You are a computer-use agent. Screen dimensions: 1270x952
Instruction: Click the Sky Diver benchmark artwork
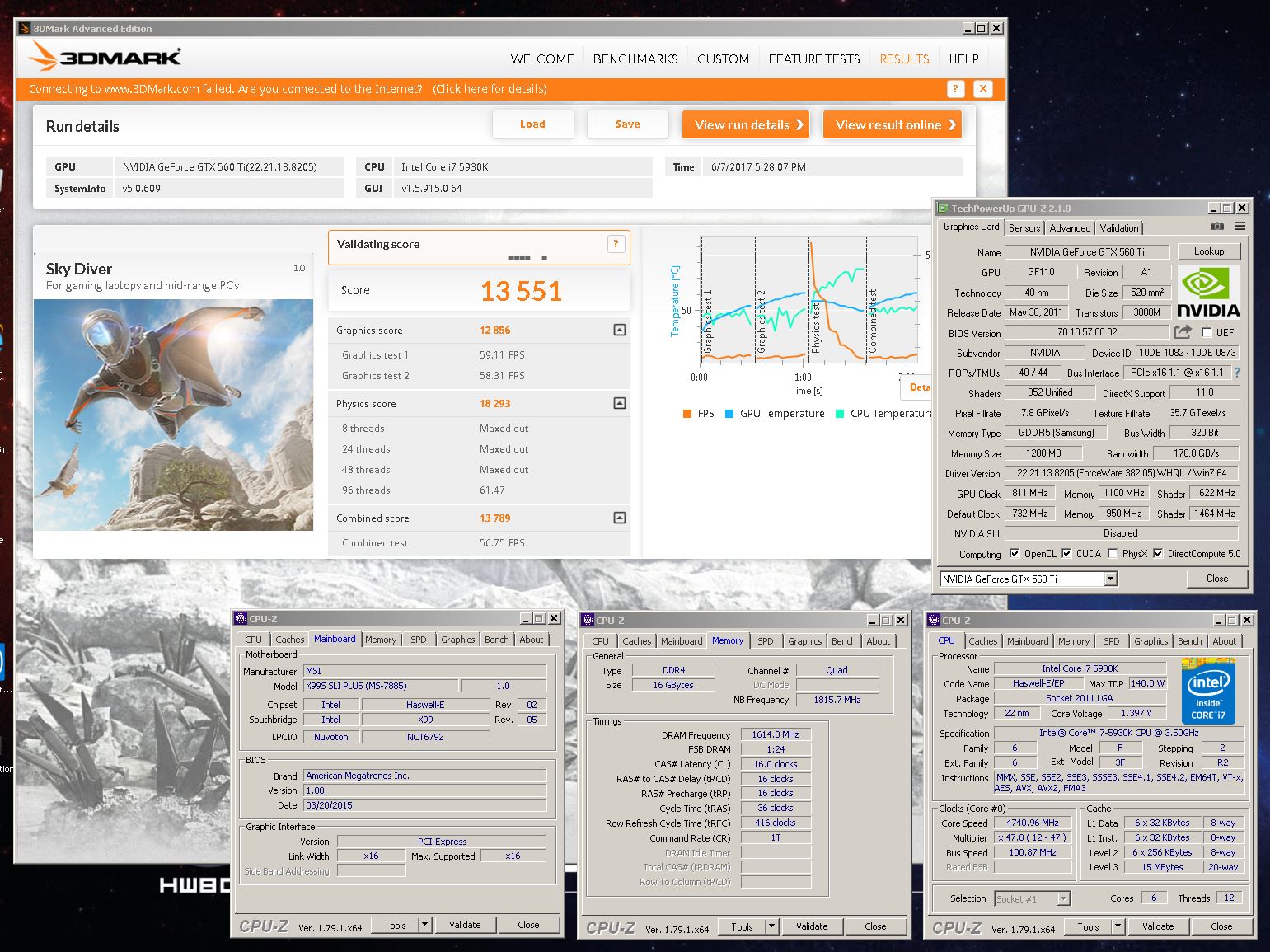pyautogui.click(x=173, y=415)
